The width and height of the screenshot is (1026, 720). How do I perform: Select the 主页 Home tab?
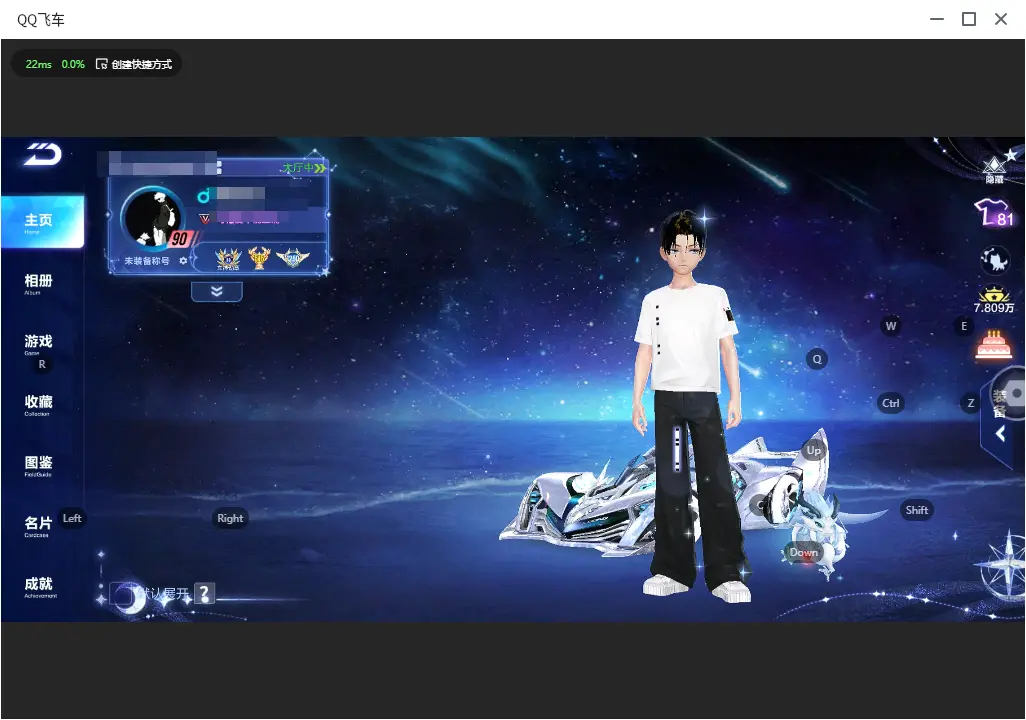click(43, 222)
